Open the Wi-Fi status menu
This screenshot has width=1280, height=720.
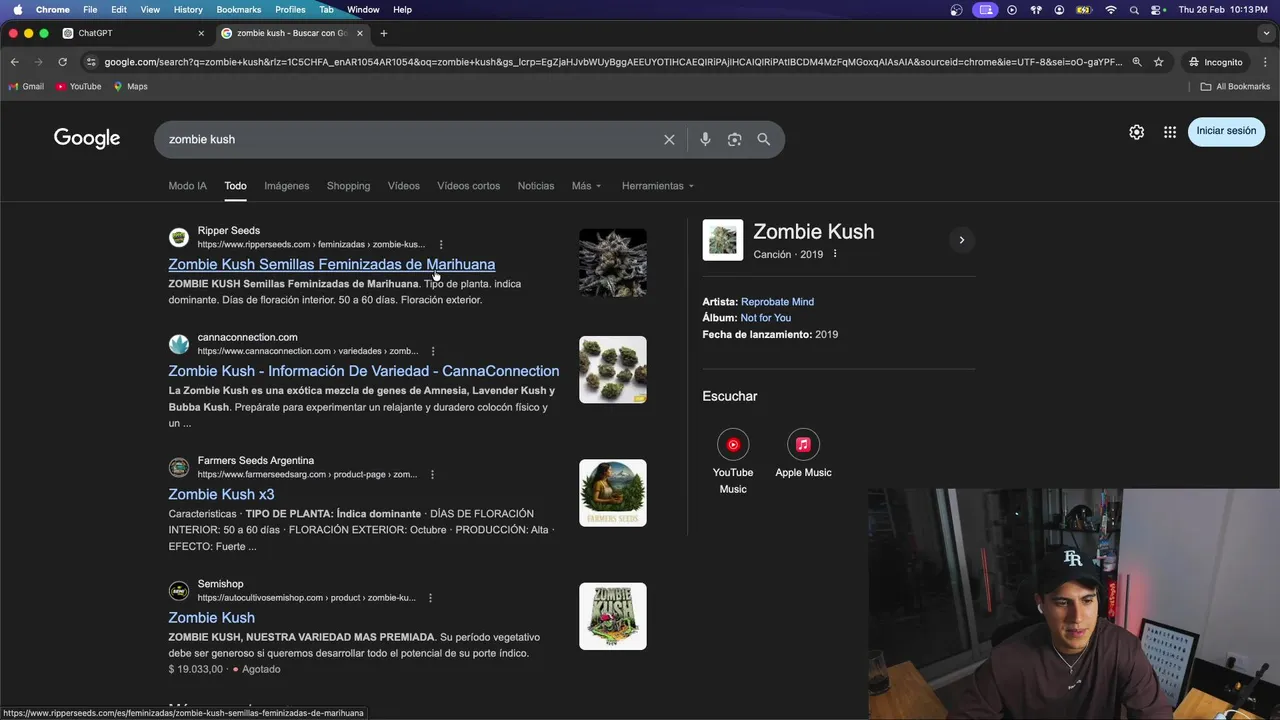pyautogui.click(x=1111, y=9)
